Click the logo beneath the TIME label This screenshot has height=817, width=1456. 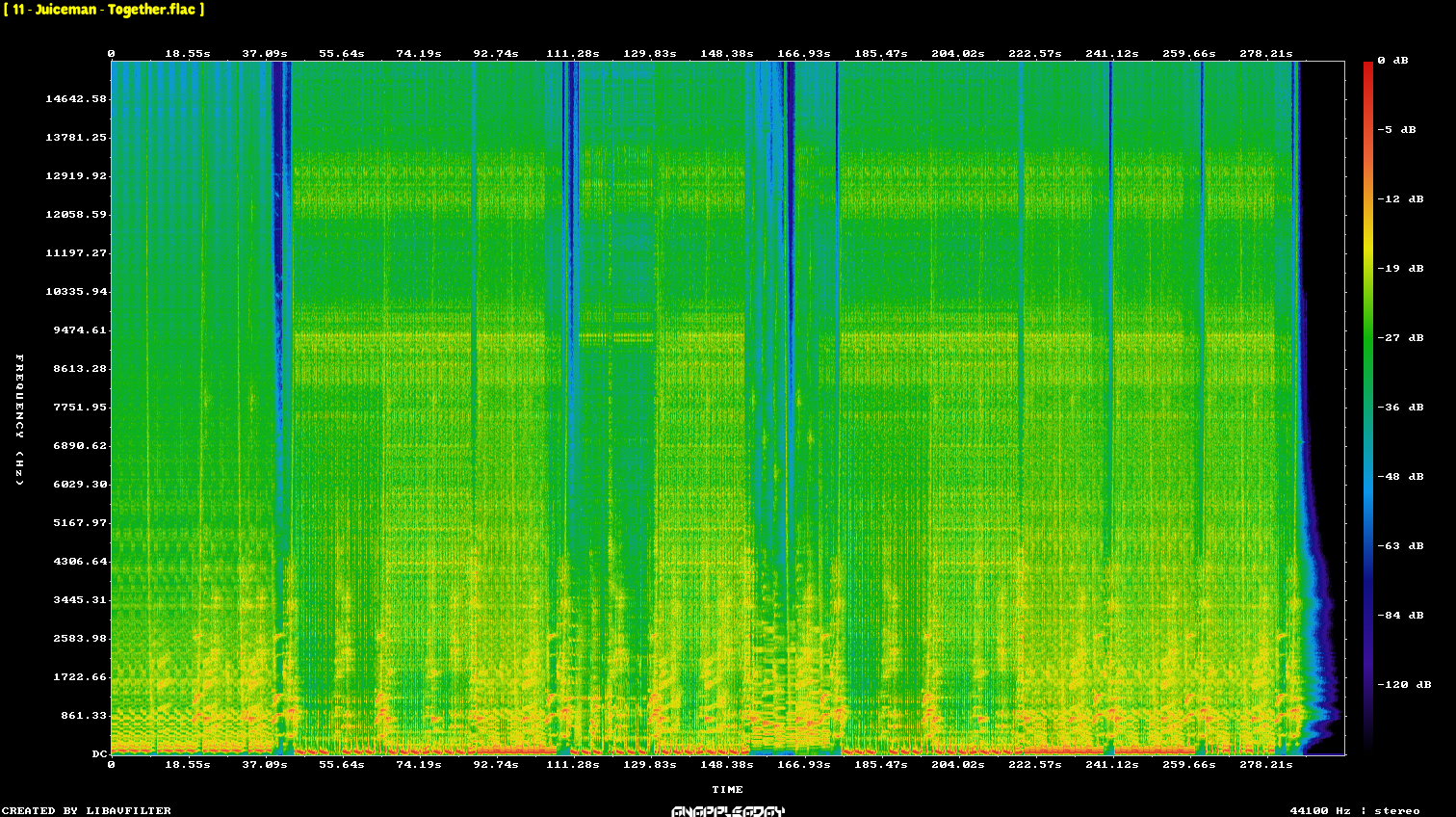[728, 811]
